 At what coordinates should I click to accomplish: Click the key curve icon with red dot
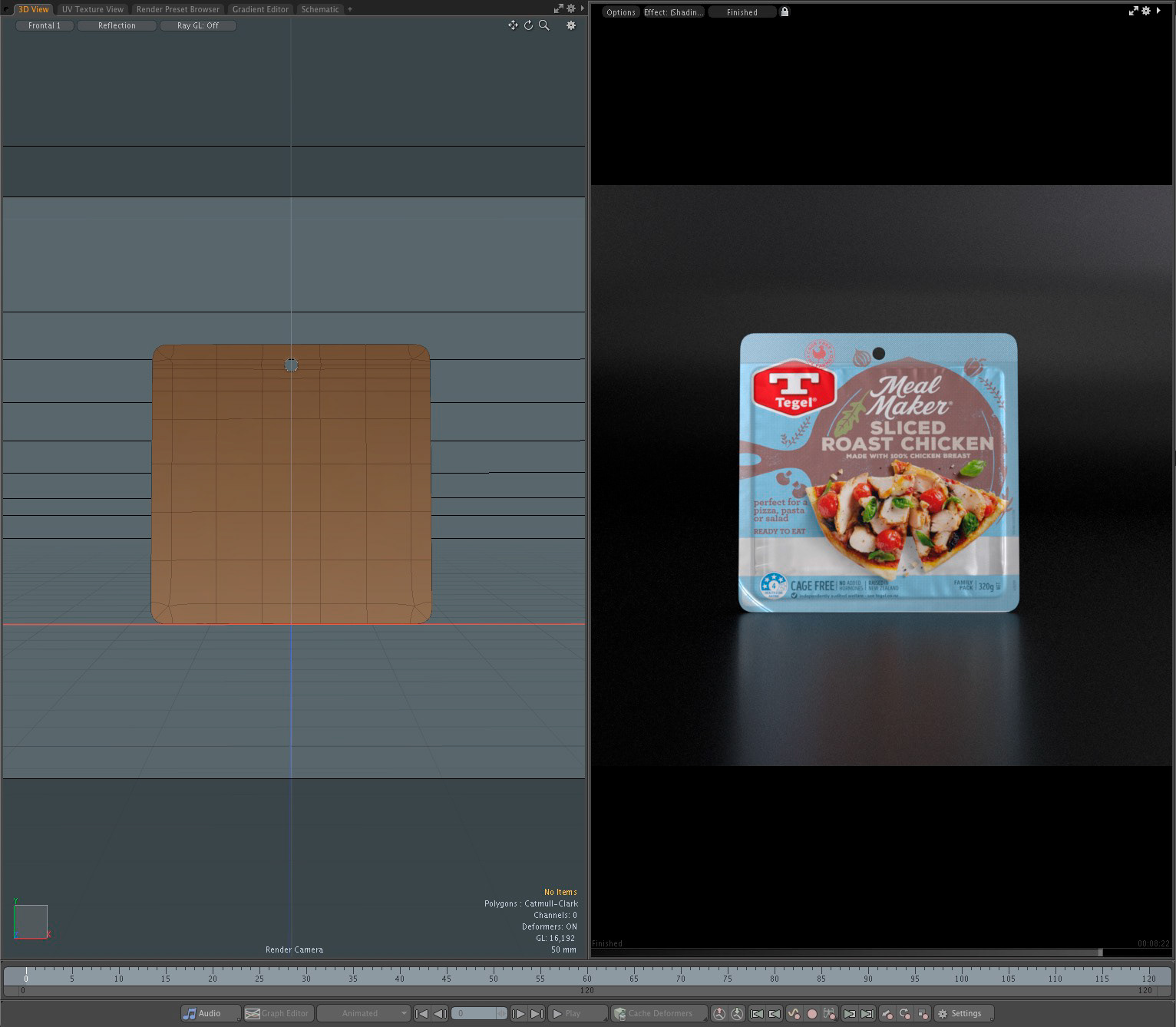click(794, 1013)
